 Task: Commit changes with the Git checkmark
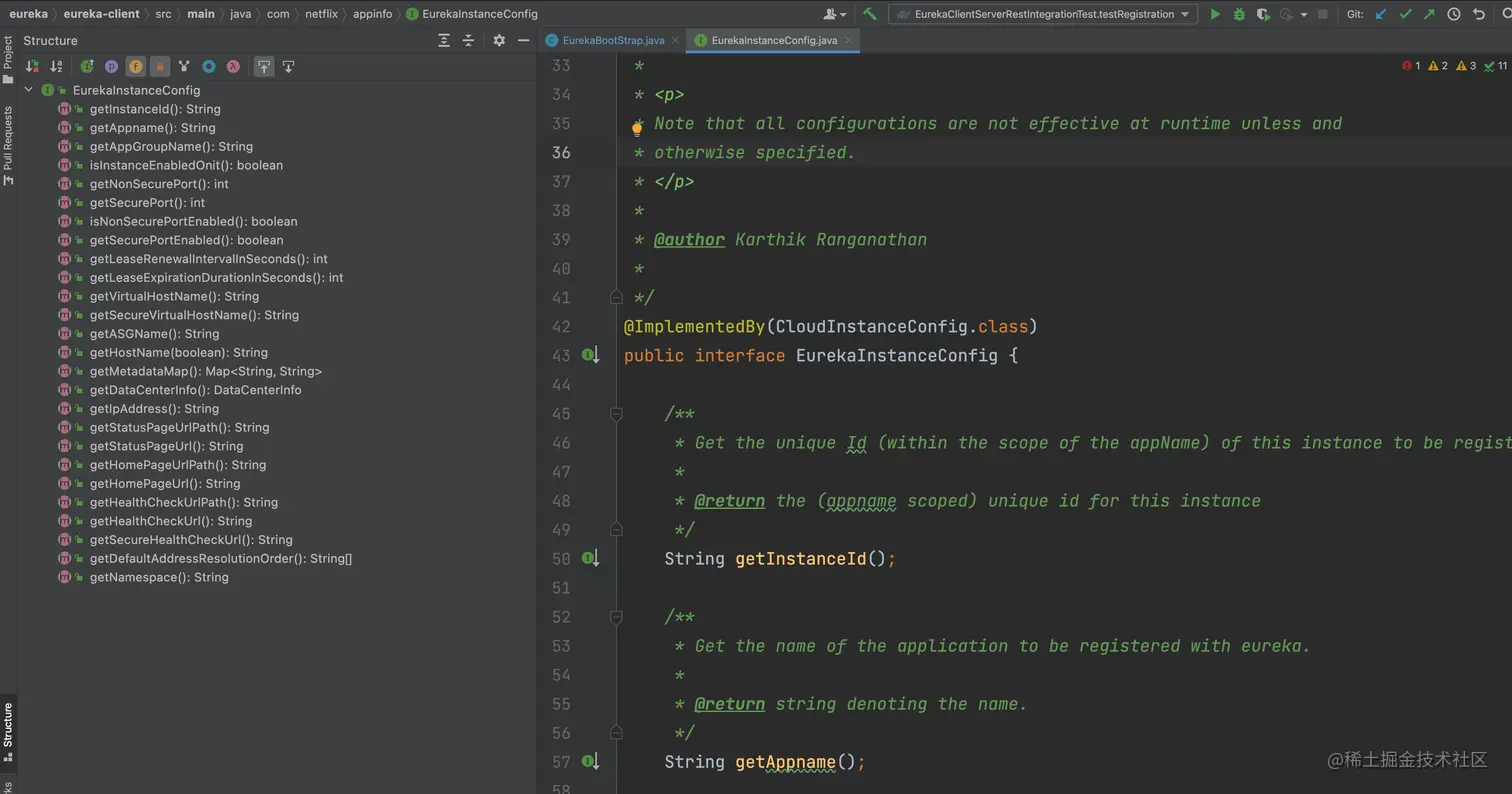1405,14
